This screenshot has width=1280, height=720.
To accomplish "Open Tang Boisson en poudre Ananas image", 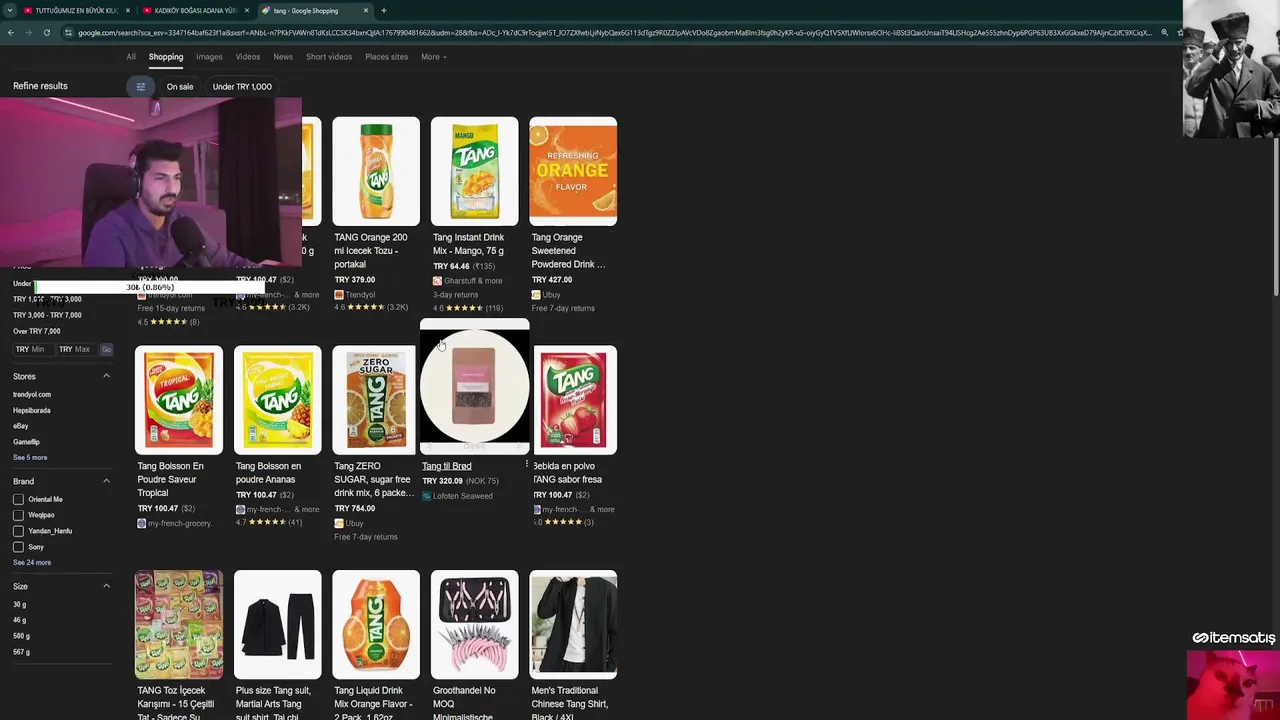I will coord(277,400).
